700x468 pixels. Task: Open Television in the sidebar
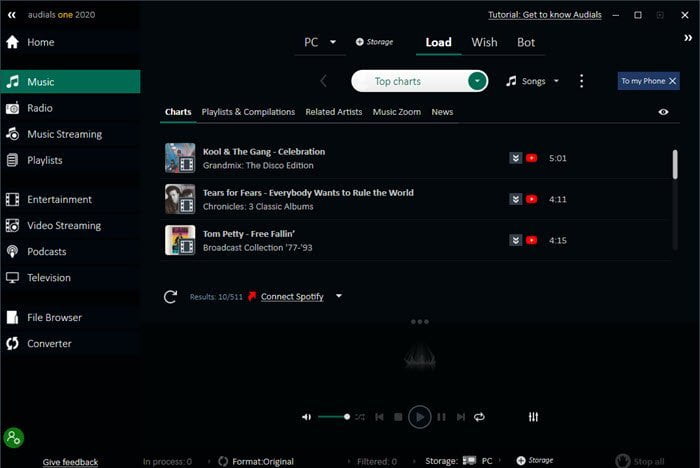[70, 278]
